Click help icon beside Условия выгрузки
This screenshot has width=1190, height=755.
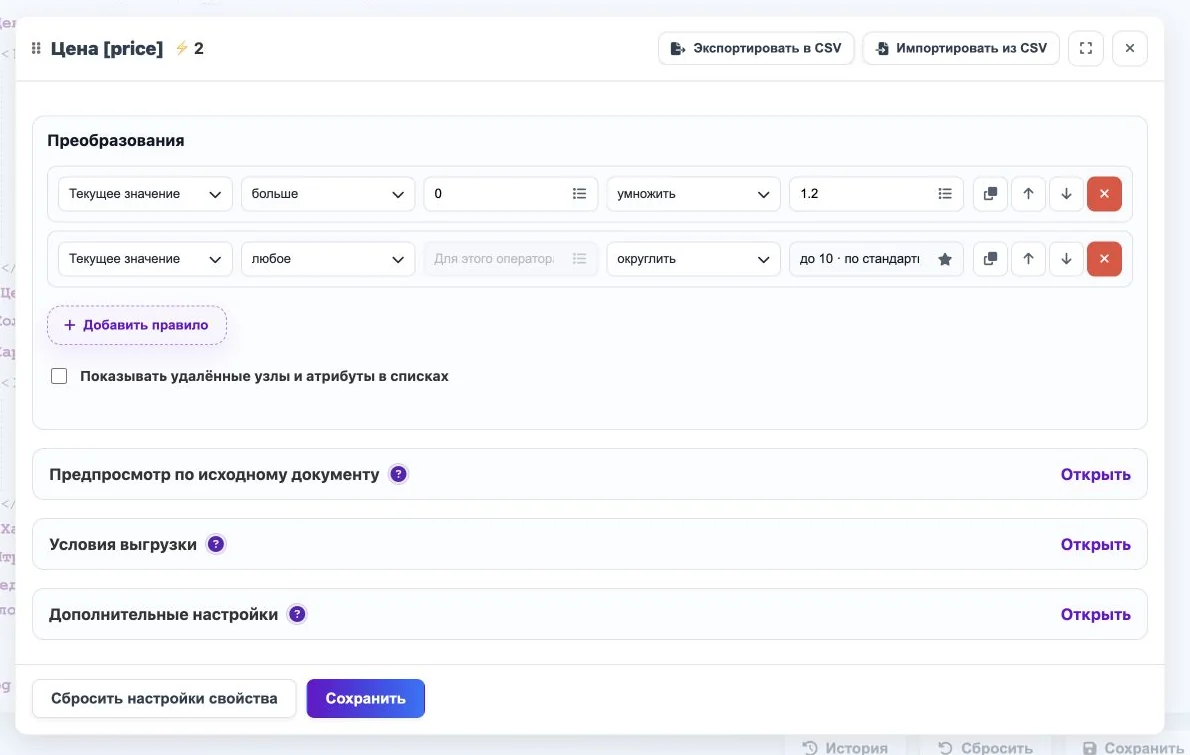pyautogui.click(x=216, y=544)
